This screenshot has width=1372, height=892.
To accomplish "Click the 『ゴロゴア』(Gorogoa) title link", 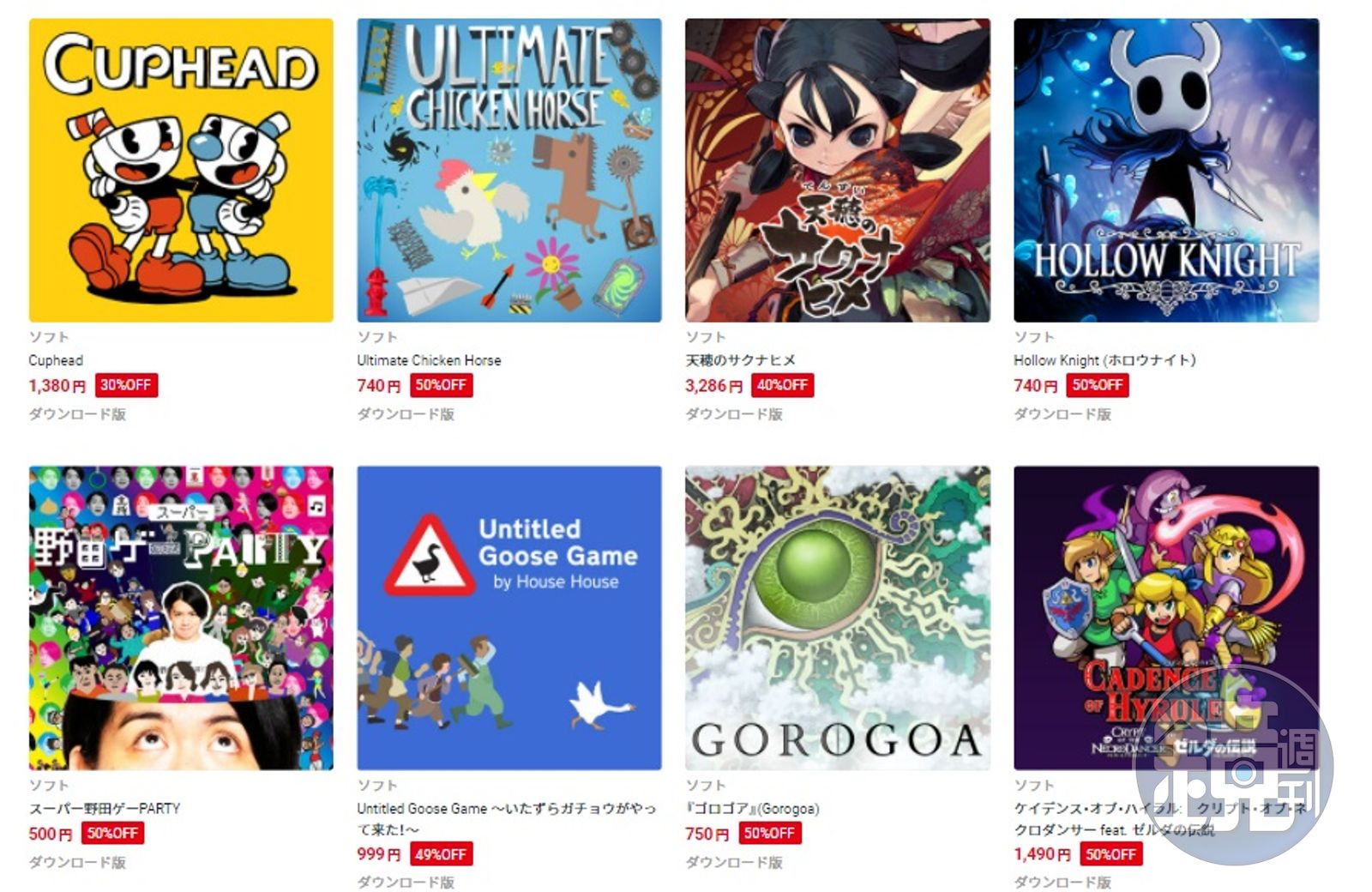I will 752,808.
